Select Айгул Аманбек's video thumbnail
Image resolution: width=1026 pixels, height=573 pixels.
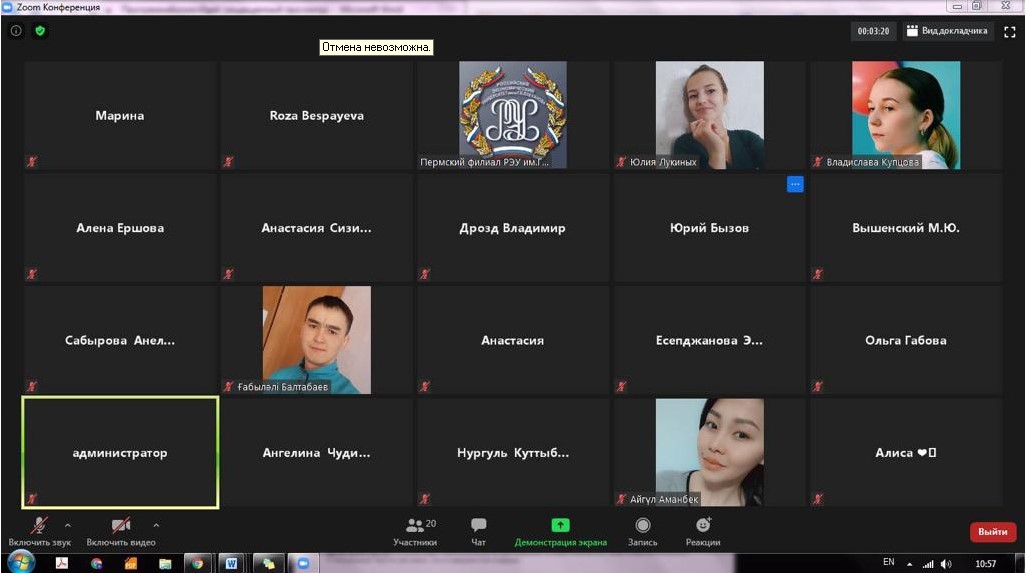pyautogui.click(x=709, y=452)
